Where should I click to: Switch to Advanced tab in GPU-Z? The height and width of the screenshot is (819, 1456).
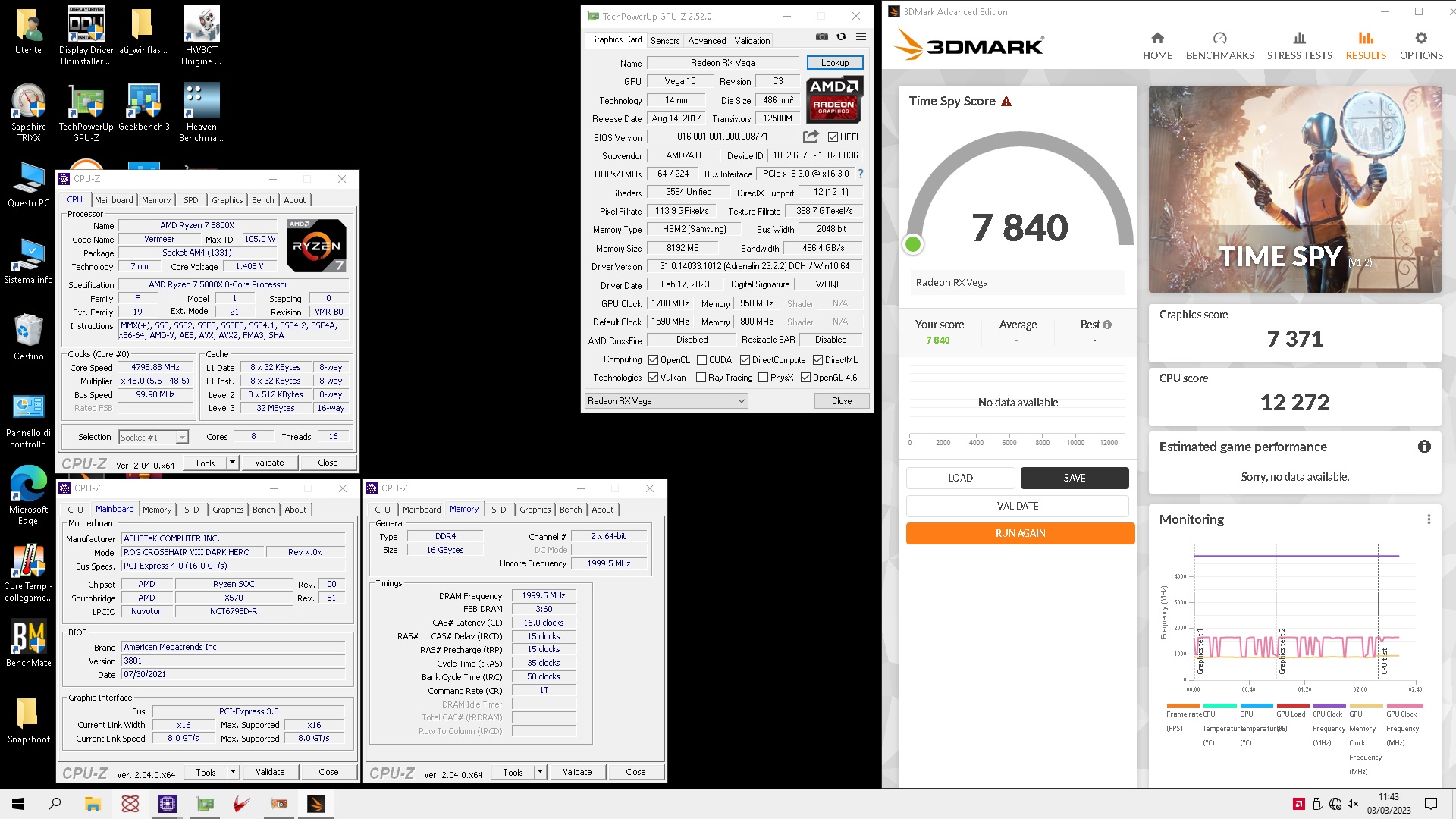tap(707, 41)
